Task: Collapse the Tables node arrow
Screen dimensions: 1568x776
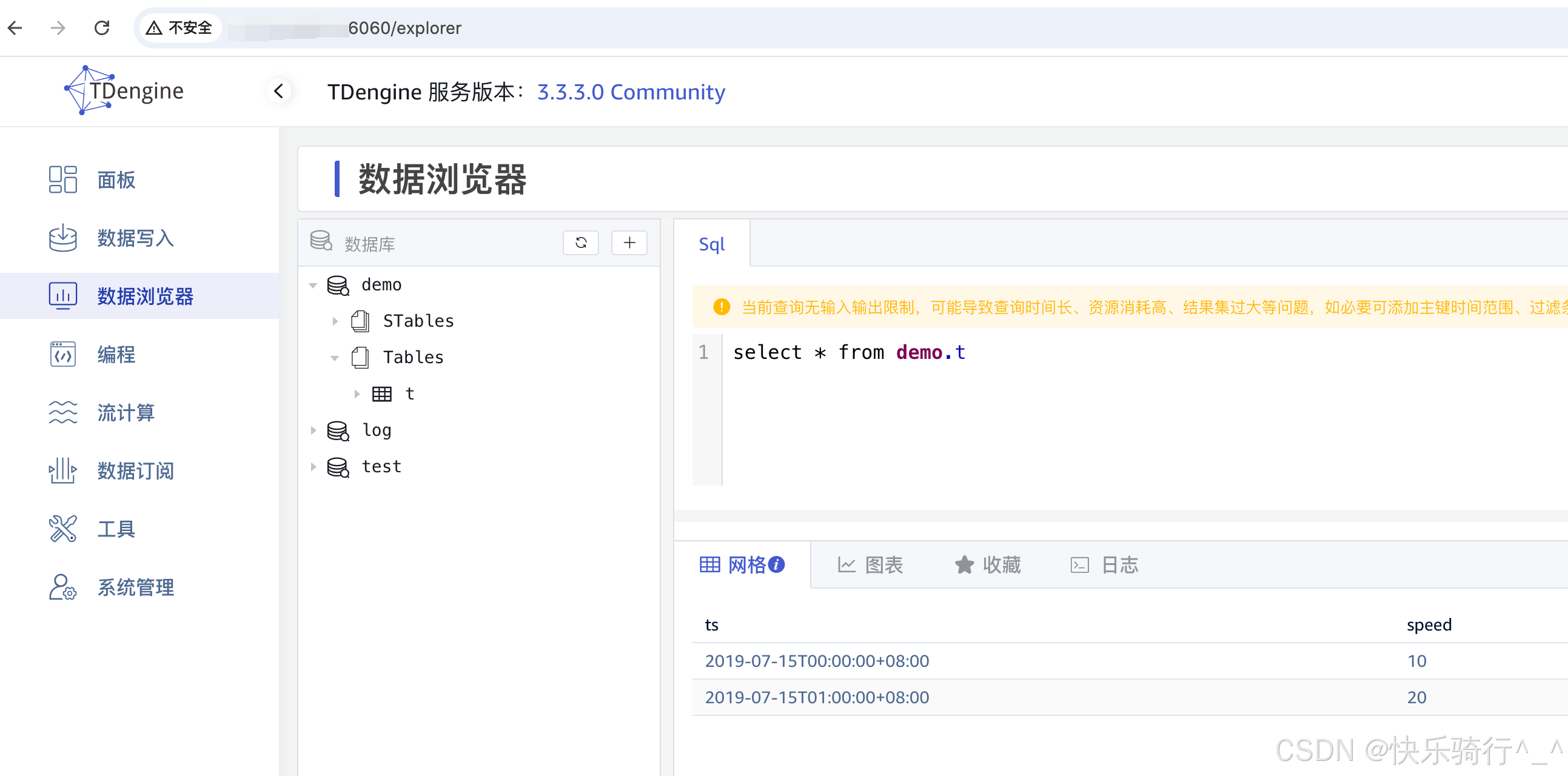Action: (x=335, y=358)
